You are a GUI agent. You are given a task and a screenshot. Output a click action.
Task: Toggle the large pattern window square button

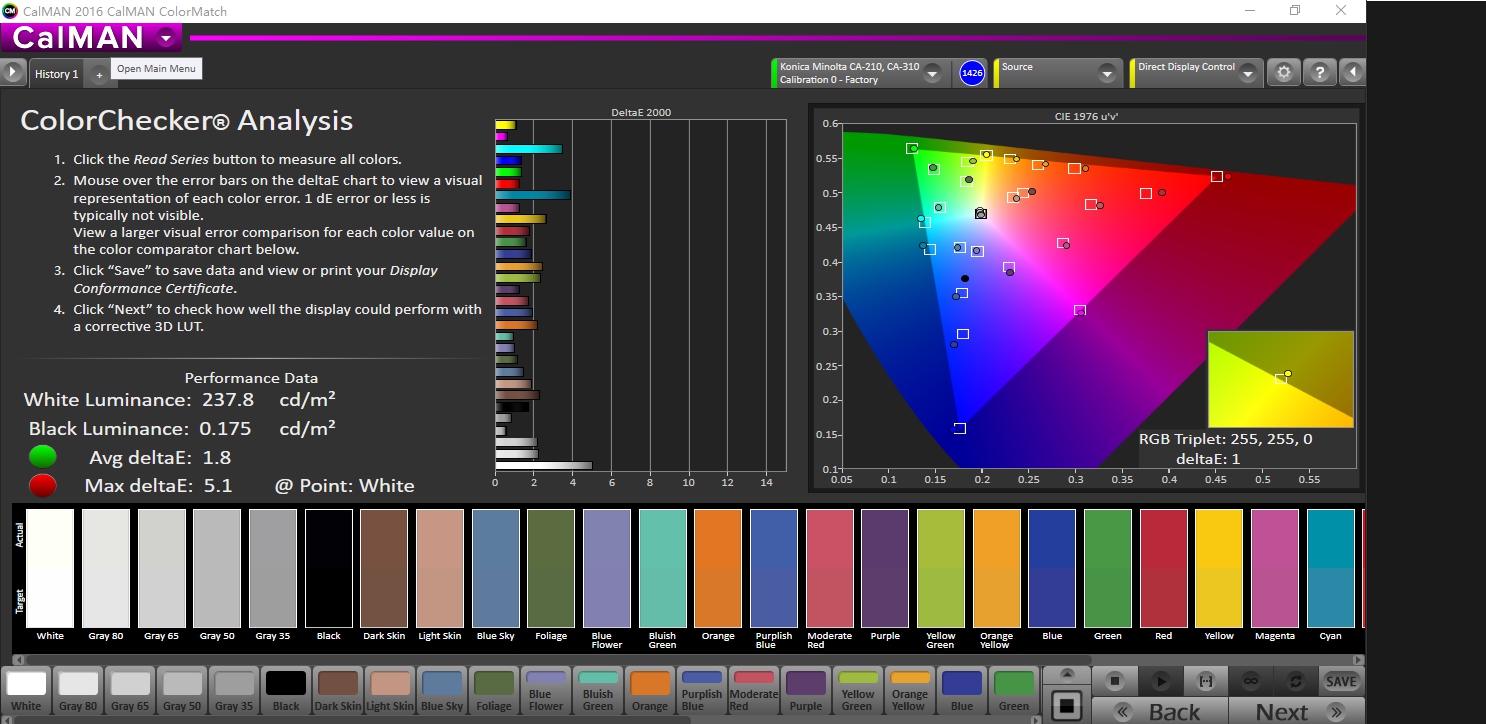(1067, 704)
